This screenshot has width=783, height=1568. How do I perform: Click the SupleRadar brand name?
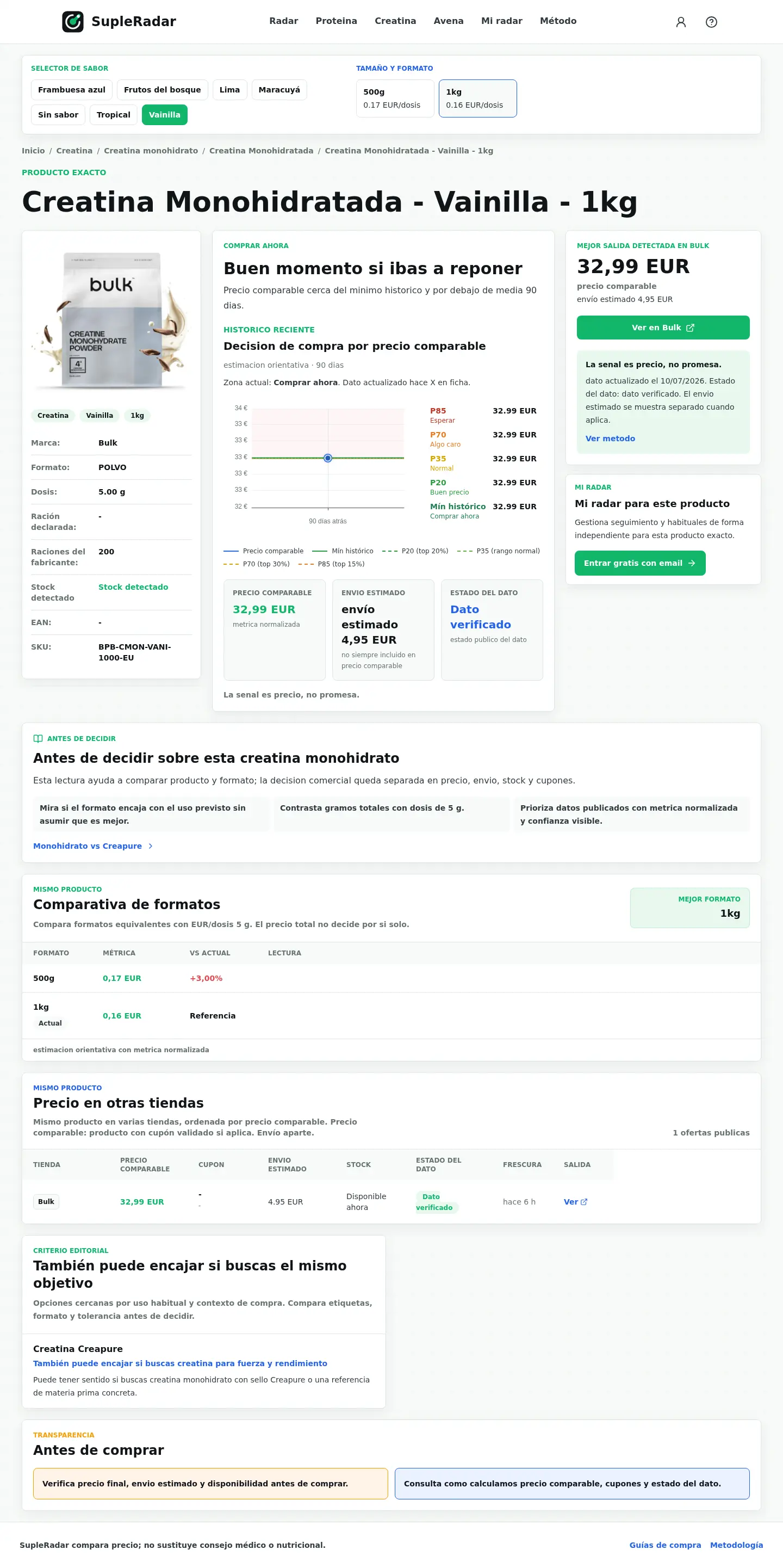134,21
